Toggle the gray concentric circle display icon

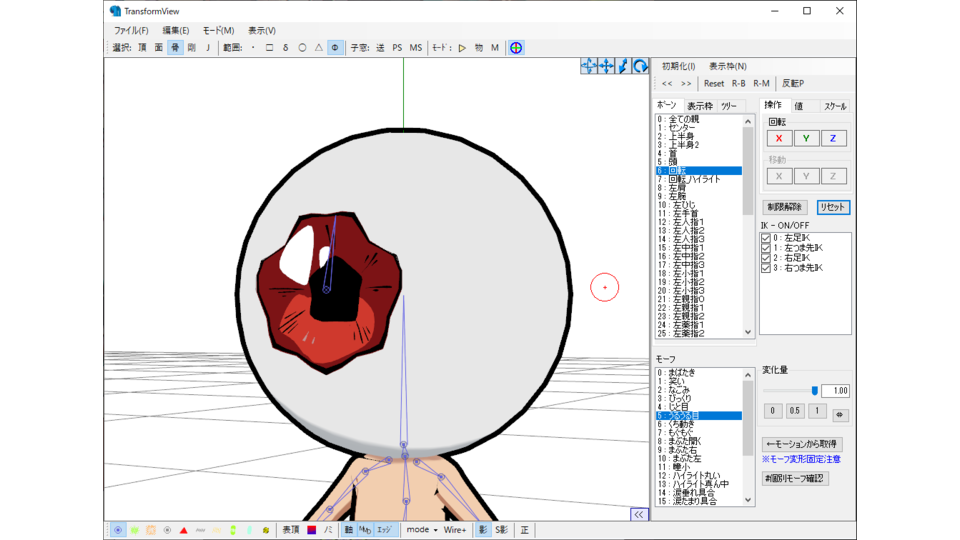coord(167,530)
